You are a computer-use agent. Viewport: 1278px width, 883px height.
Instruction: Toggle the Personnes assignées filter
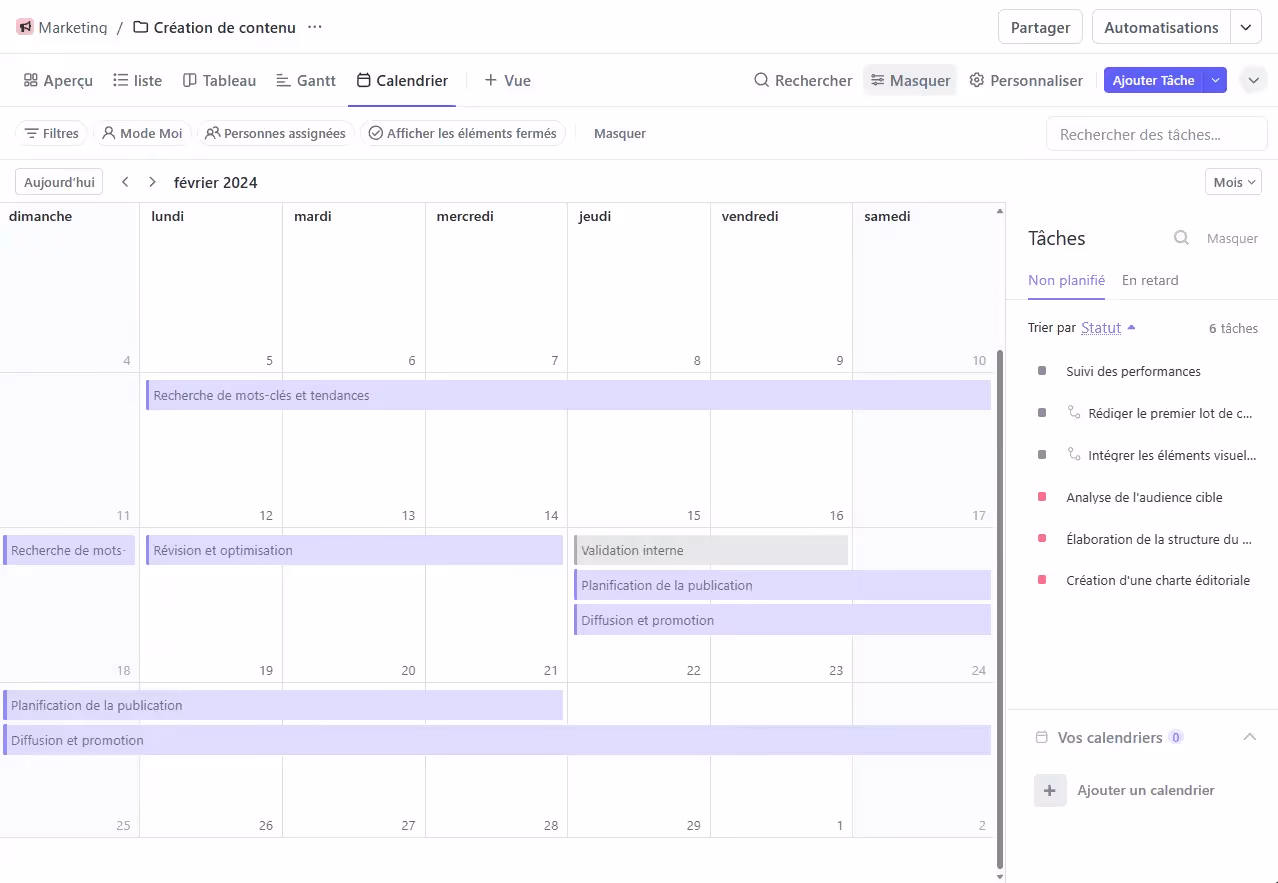[278, 132]
